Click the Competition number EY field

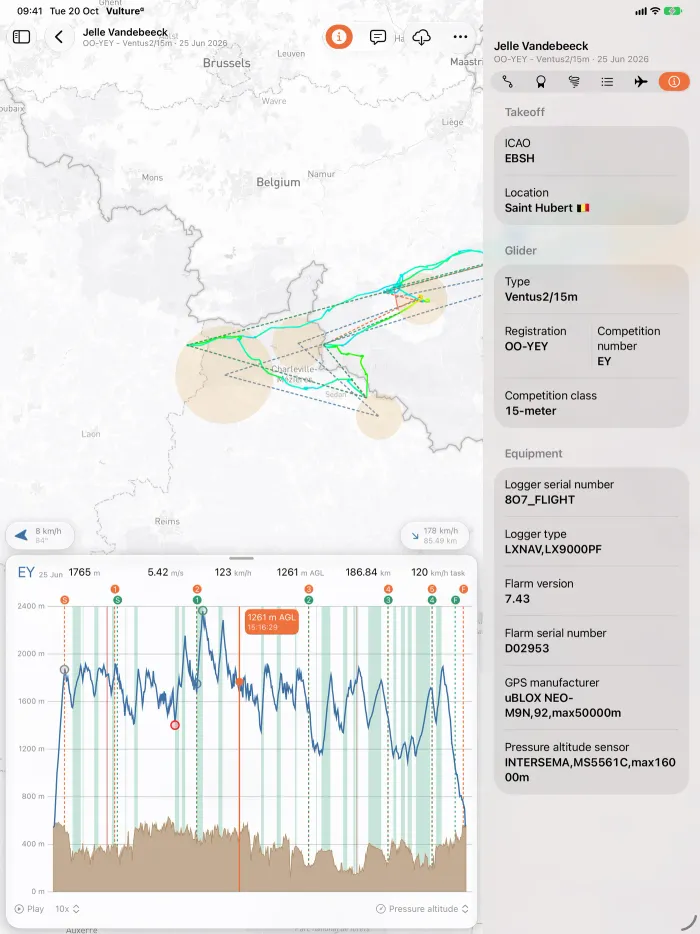[637, 346]
